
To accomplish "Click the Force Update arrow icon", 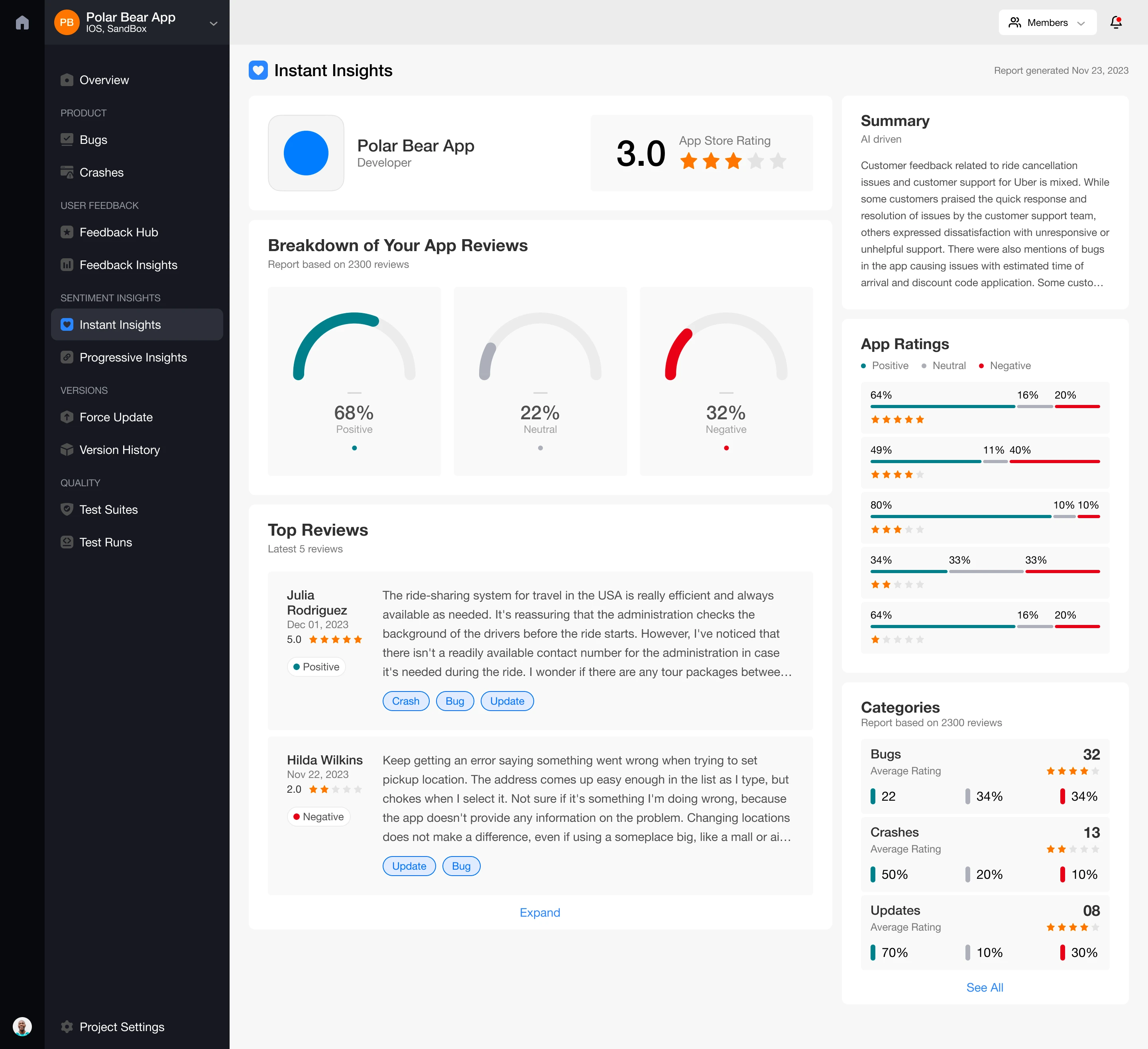I will pos(67,417).
